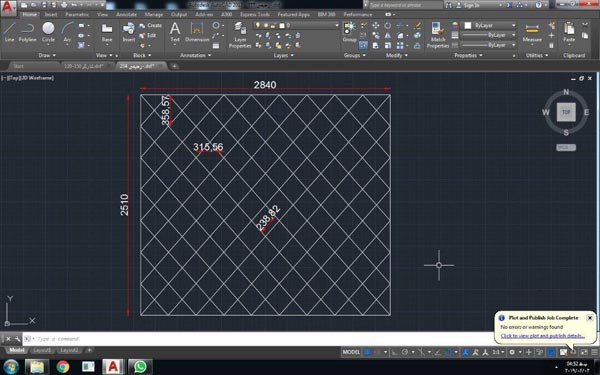Switch to the Annotate ribbon tab
The height and width of the screenshot is (375, 600).
tap(126, 15)
